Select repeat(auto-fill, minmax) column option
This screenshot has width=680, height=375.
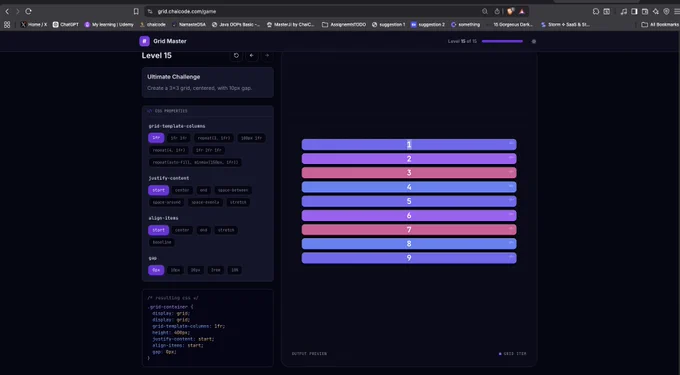pos(195,162)
